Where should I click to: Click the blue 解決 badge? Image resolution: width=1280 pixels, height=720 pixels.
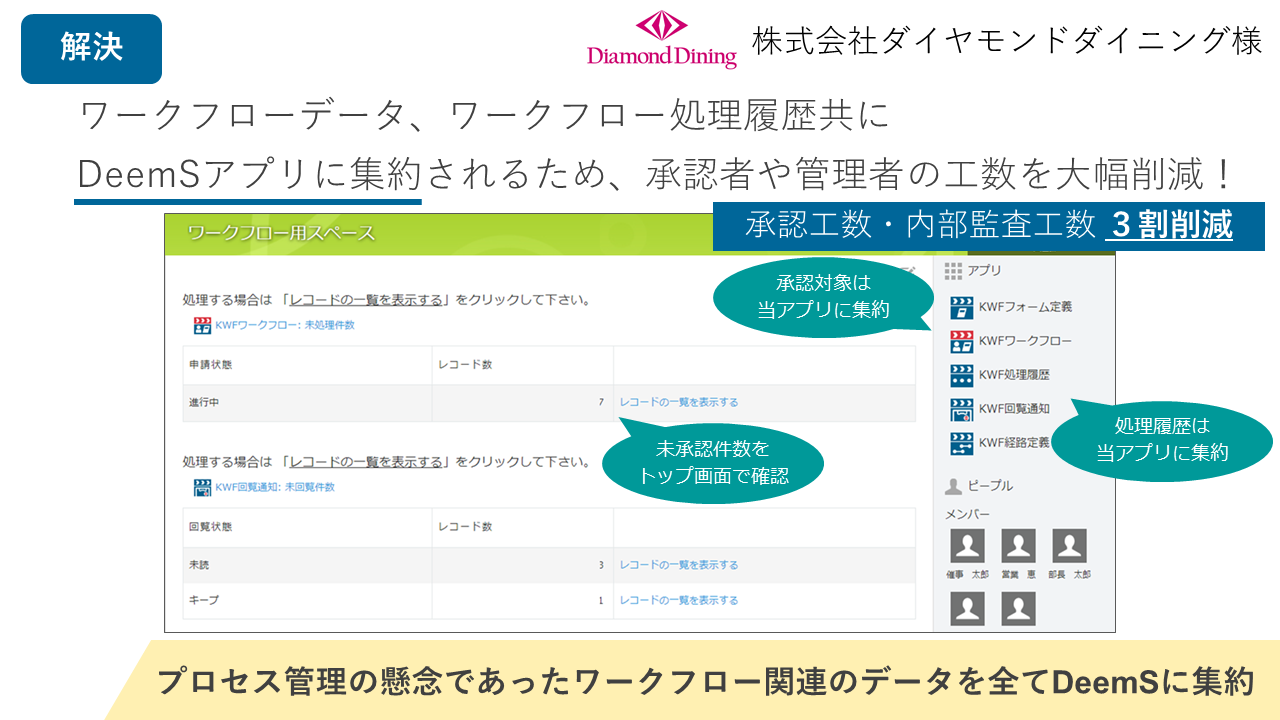(91, 48)
